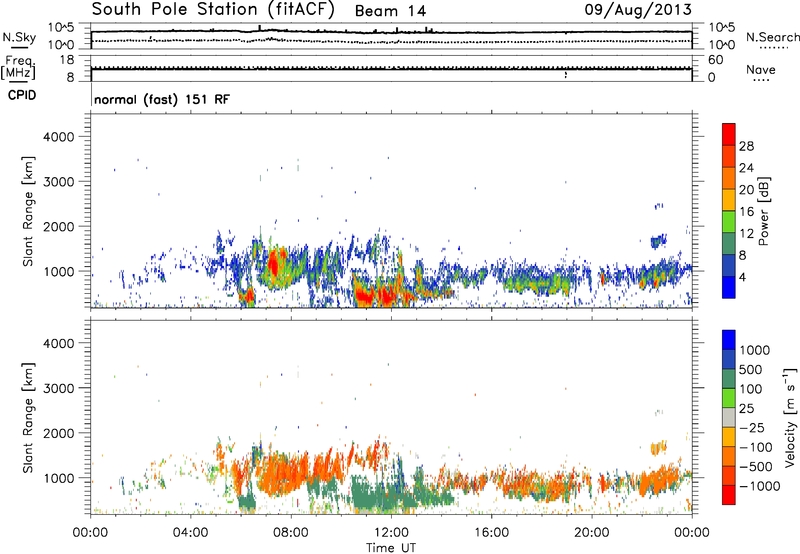The width and height of the screenshot is (800, 554).
Task: Click the 'Slant Range [km]' label of the velocity panel
Action: coord(28,418)
